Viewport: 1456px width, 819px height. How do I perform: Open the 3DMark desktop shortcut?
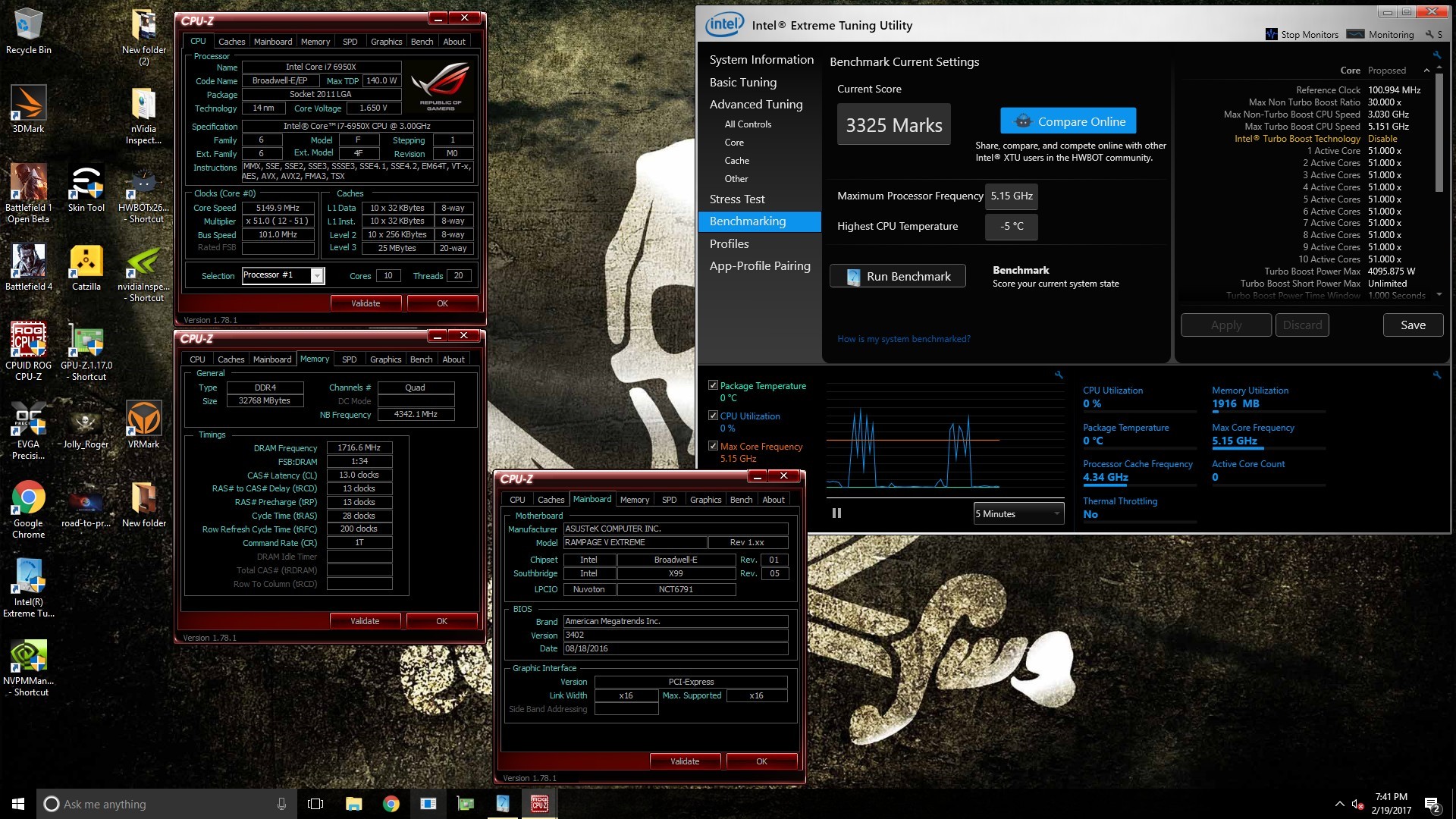pyautogui.click(x=28, y=109)
